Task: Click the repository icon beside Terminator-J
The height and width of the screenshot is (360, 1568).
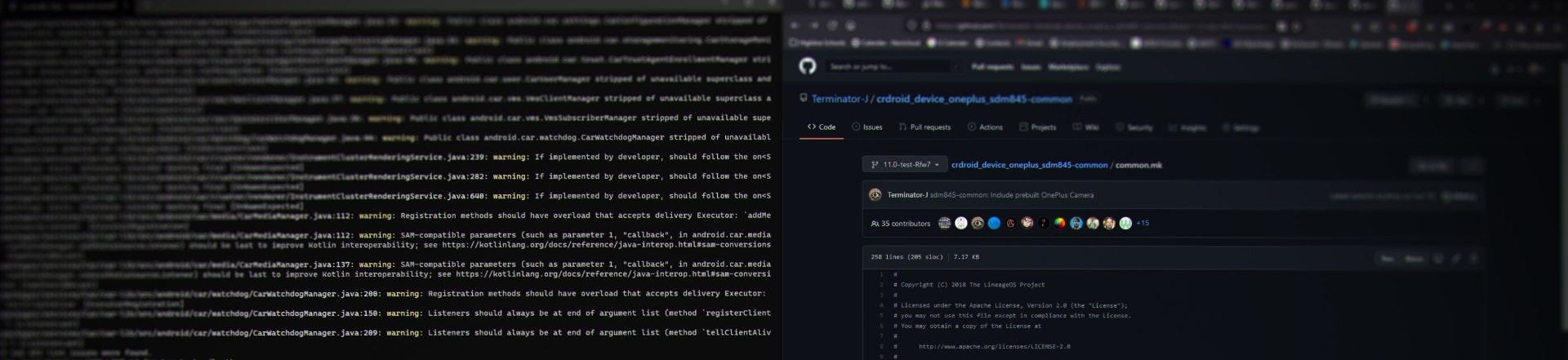Action: 804,99
